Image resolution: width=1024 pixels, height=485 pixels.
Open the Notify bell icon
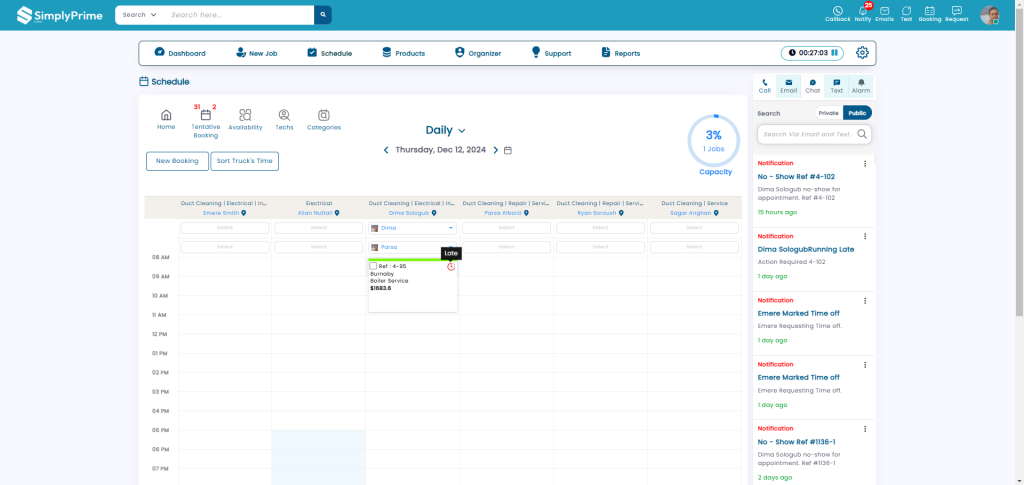[863, 14]
